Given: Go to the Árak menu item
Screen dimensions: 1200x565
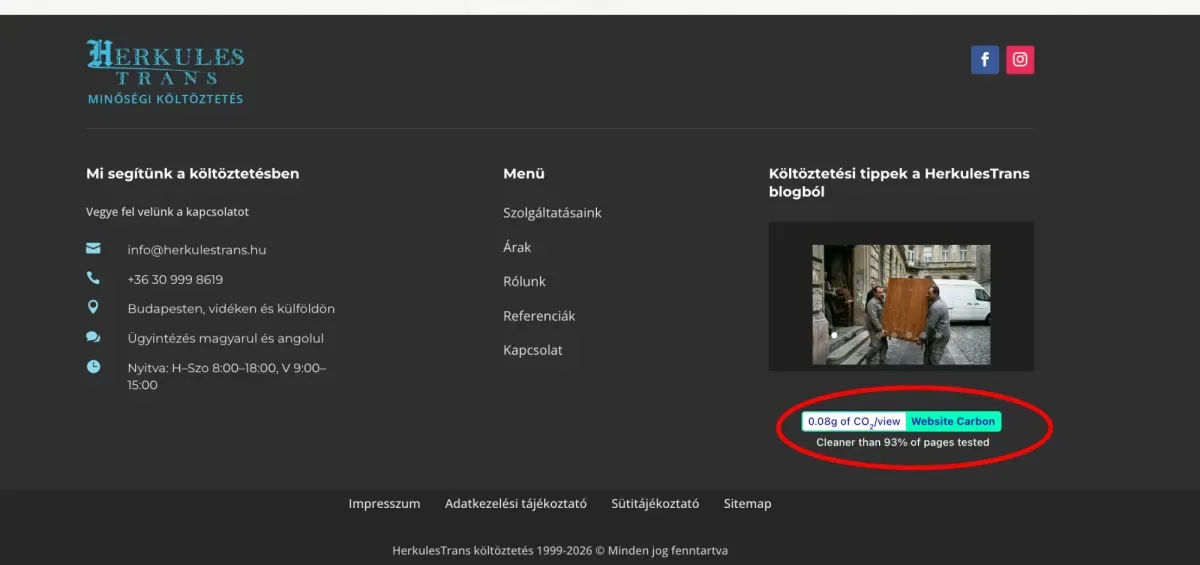Looking at the screenshot, I should click(517, 247).
